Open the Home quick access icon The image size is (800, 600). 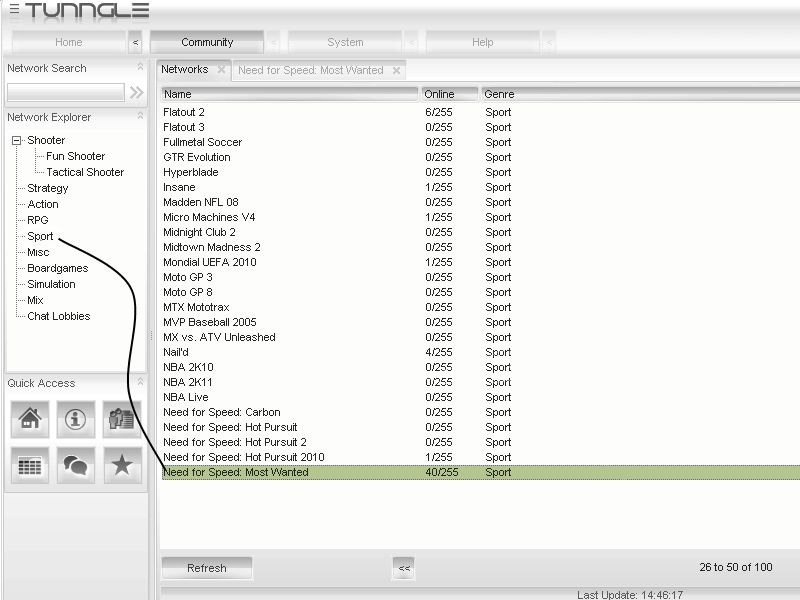pyautogui.click(x=30, y=420)
